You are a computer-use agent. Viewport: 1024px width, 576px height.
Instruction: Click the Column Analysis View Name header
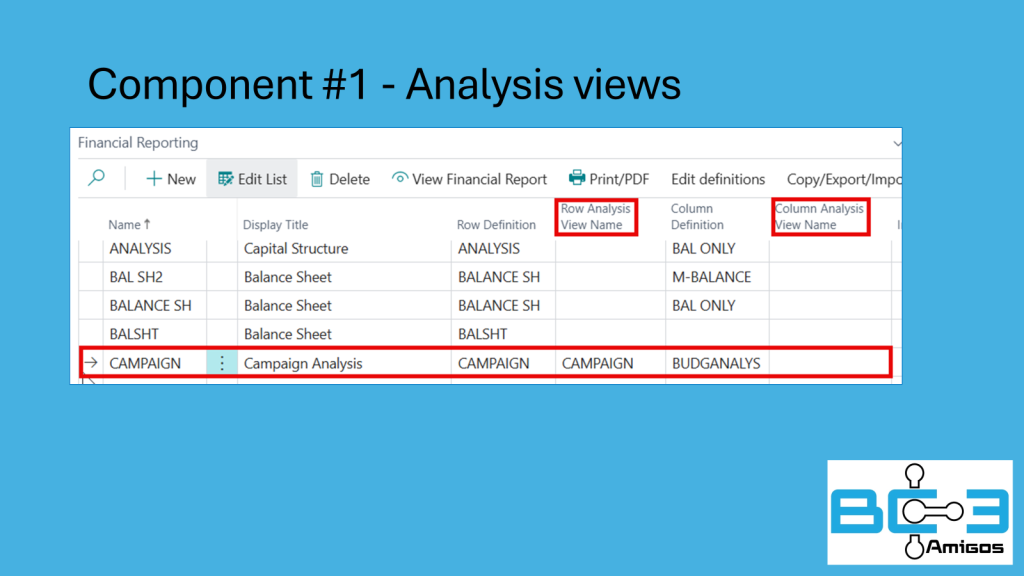coord(819,217)
